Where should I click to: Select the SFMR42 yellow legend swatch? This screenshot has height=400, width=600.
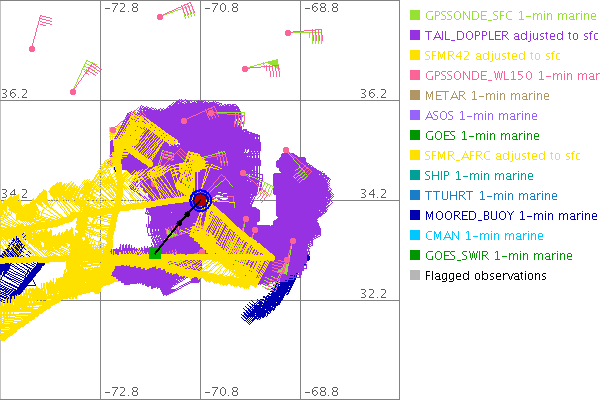point(415,56)
